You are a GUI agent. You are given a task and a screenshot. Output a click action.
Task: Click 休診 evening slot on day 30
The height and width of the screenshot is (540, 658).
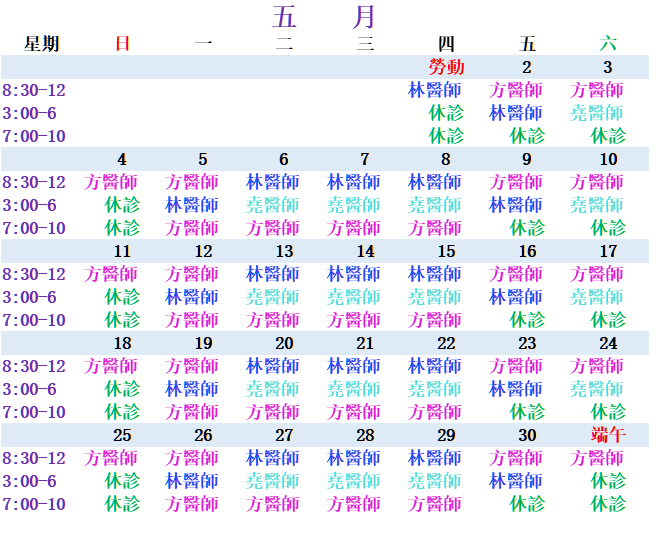(x=527, y=503)
